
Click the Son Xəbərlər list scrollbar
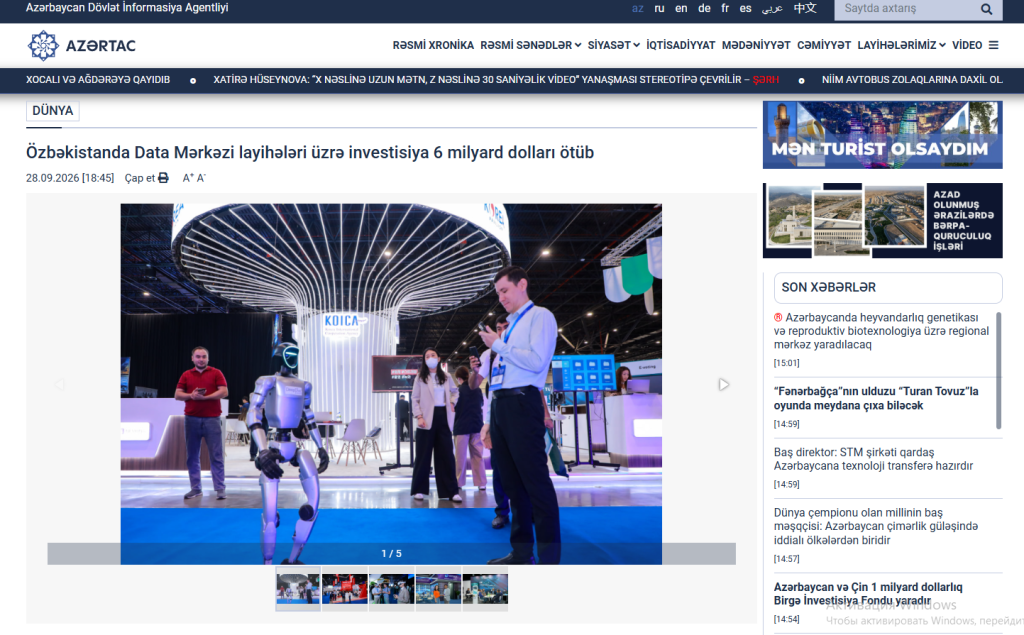click(x=999, y=370)
